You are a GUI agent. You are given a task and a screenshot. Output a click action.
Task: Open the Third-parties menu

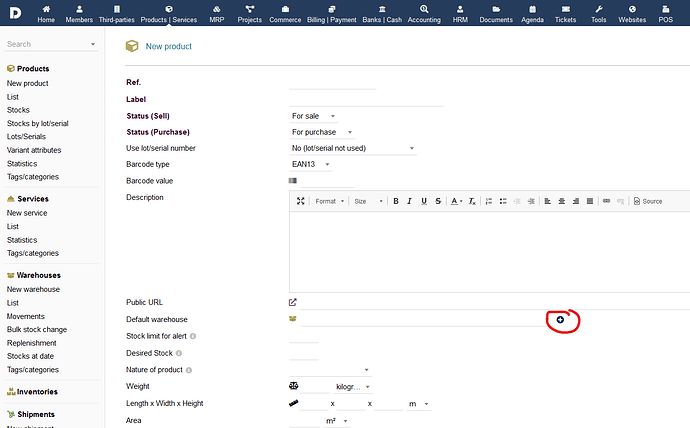coord(117,14)
